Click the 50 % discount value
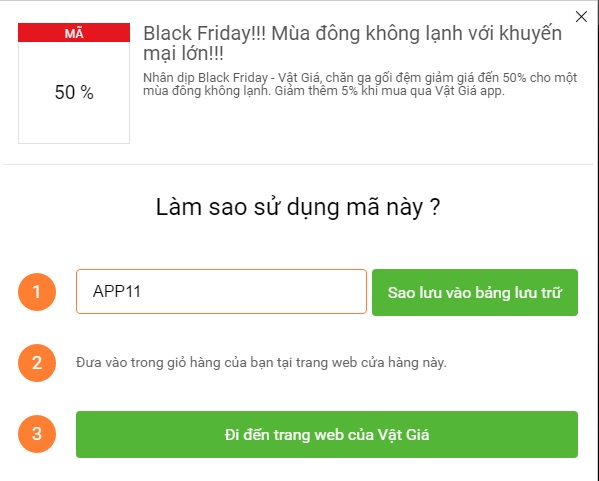Image resolution: width=599 pixels, height=481 pixels. (74, 92)
